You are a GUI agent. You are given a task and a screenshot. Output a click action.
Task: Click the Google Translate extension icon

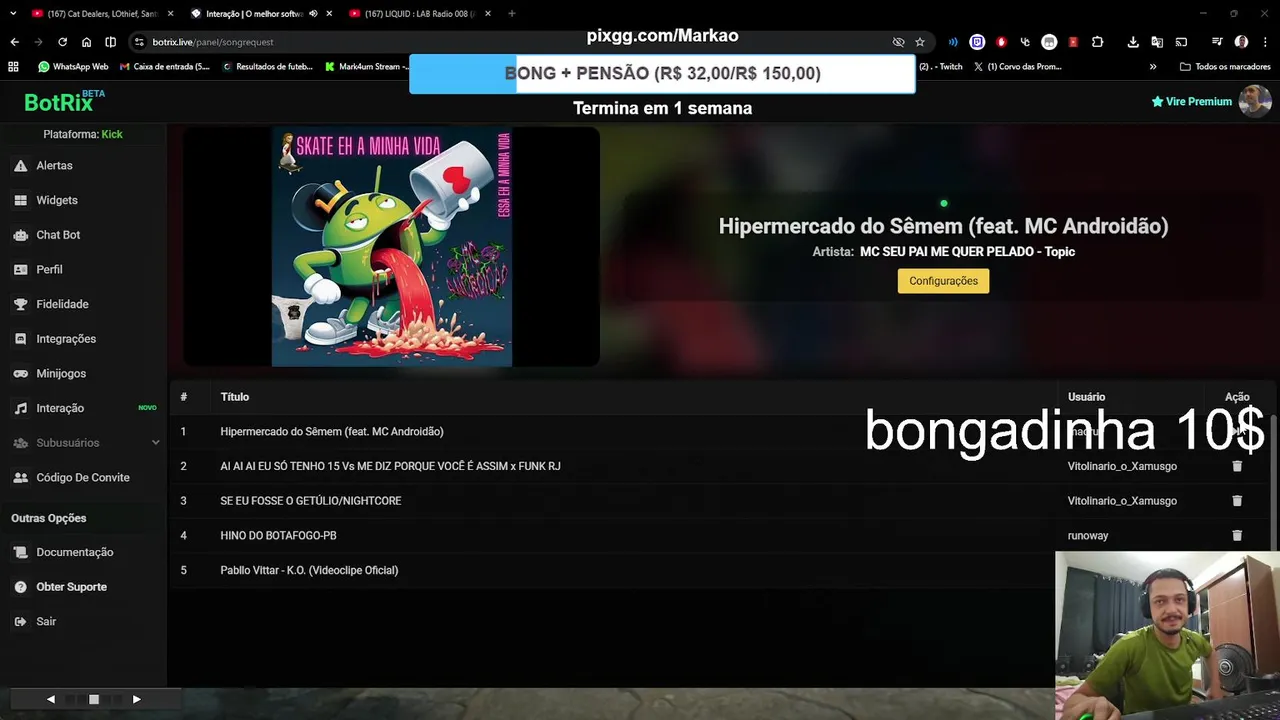[1157, 42]
